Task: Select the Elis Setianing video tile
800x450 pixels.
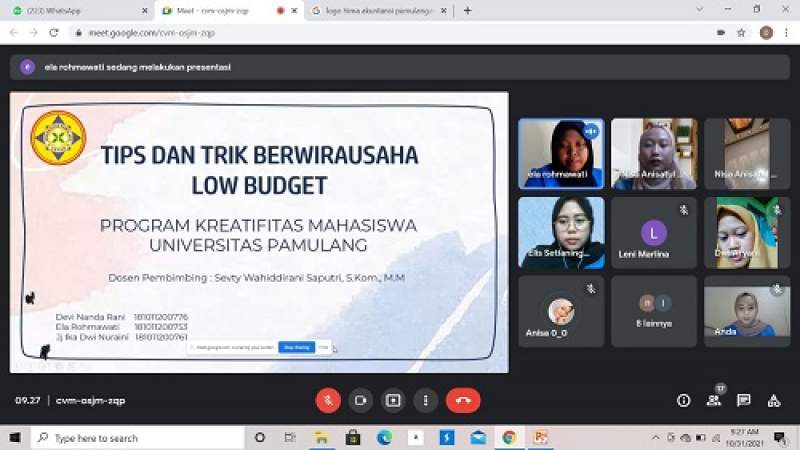Action: coord(561,233)
